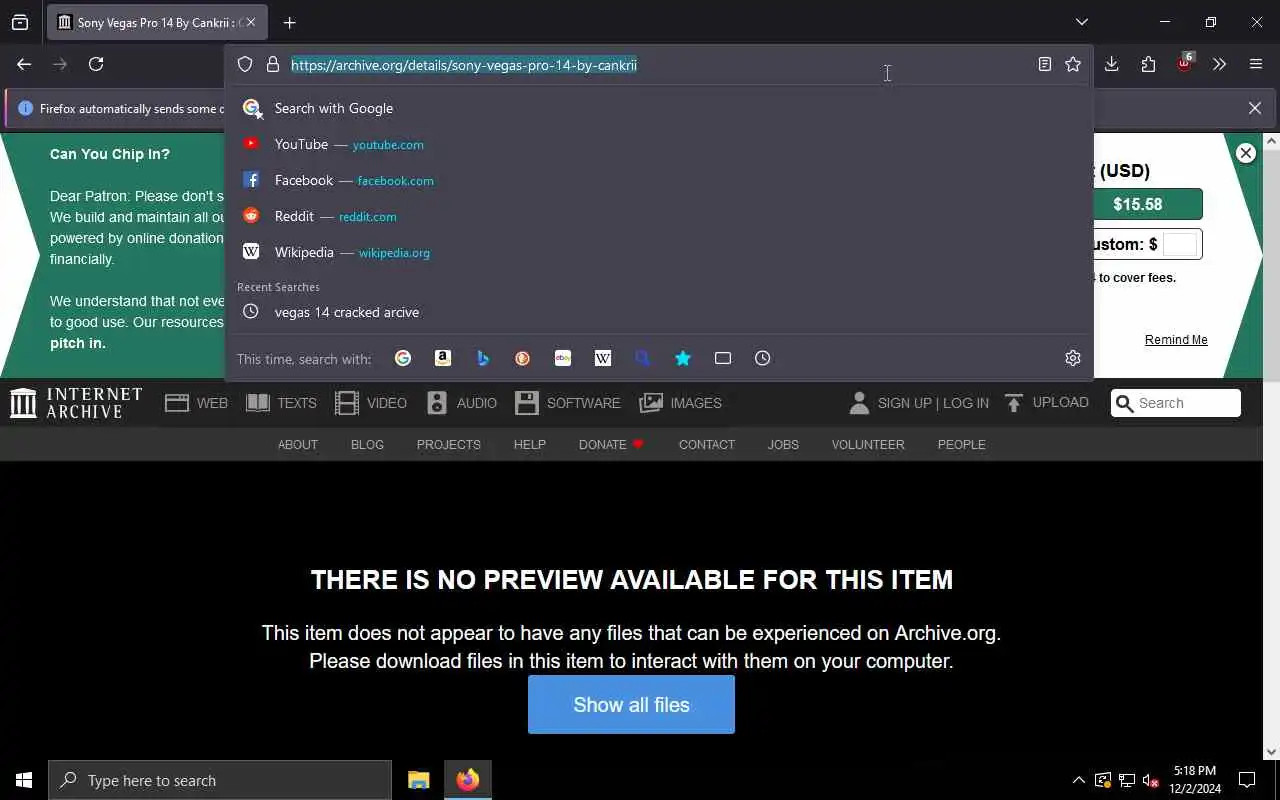Open the TEXTS section in Archive nav
Screen dimensions: 1280x800
pos(281,403)
